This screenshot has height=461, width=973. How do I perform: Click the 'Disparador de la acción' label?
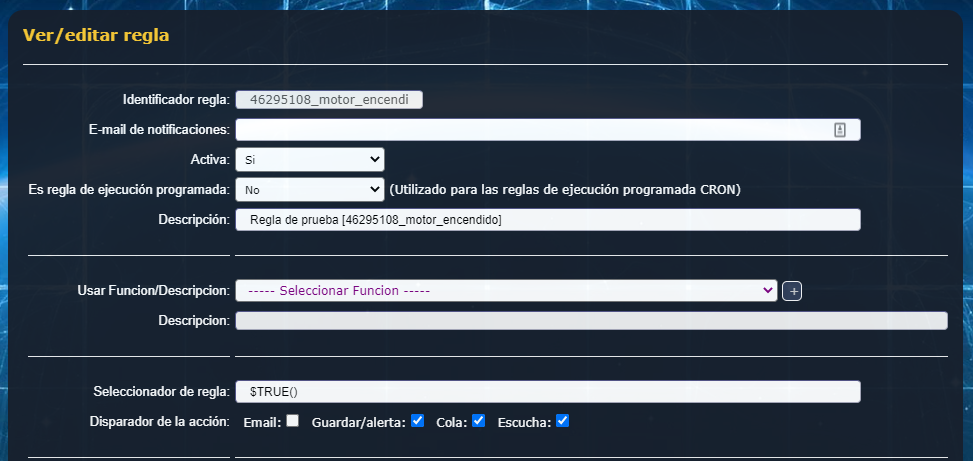[160, 421]
